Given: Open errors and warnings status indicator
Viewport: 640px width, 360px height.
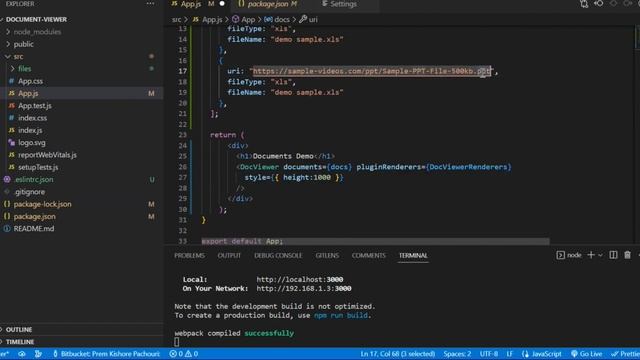Looking at the screenshot, I should tap(184, 354).
